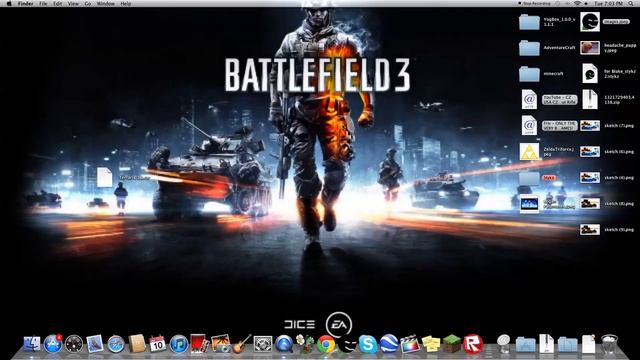Select the YogBox folder on desktop

point(529,22)
